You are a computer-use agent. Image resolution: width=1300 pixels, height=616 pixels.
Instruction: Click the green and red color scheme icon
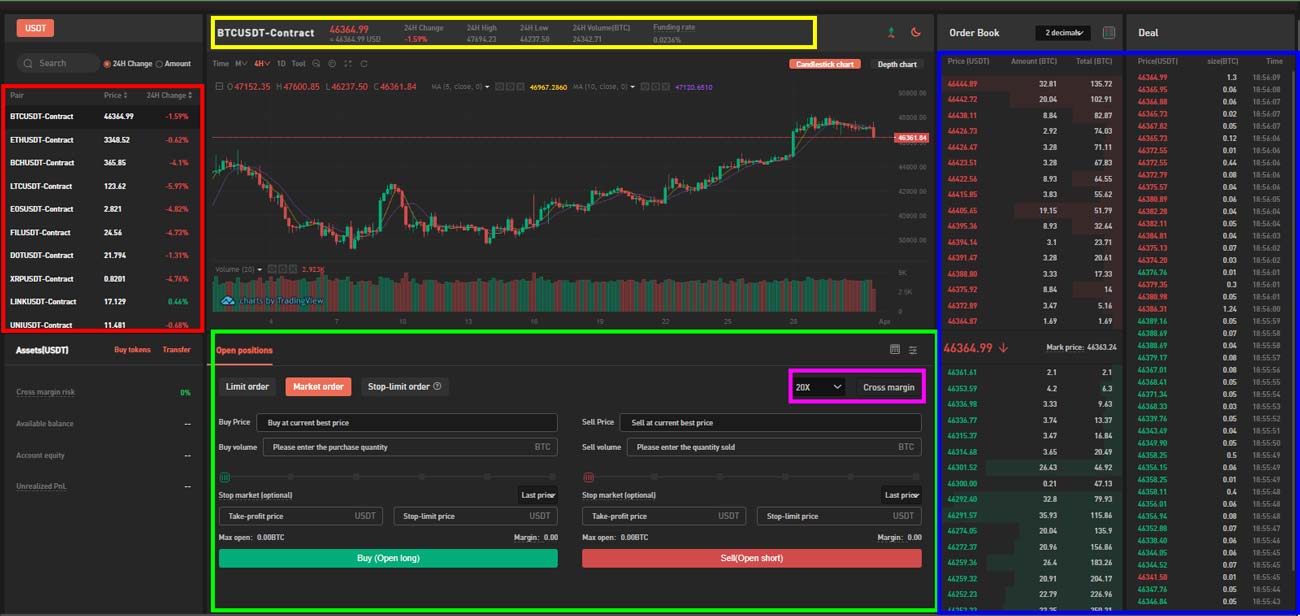click(890, 32)
